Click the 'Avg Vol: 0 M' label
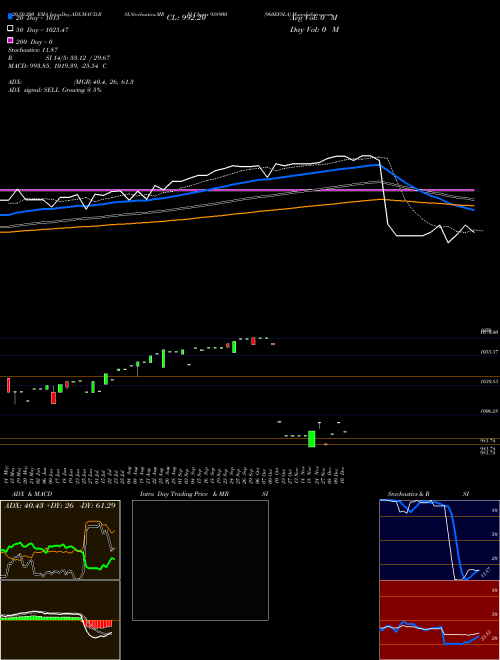Image resolution: width=500 pixels, height=660 pixels. pos(314,18)
